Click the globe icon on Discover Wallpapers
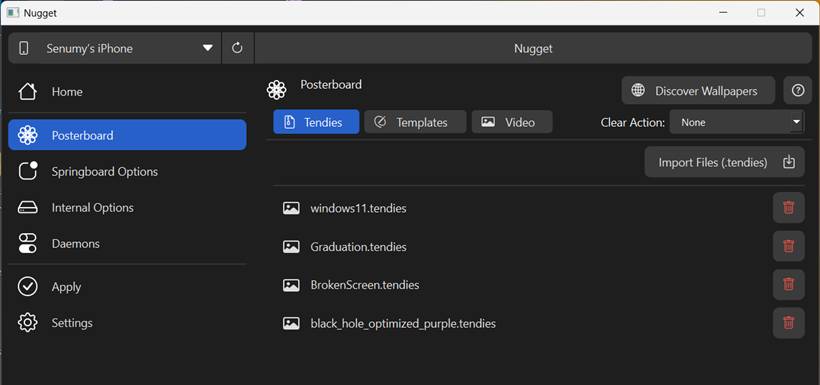 point(638,90)
